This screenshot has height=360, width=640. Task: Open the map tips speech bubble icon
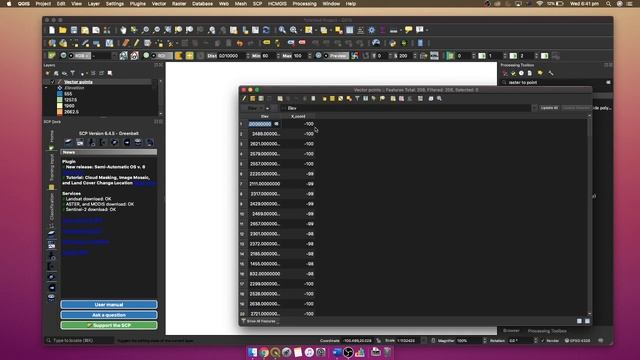[408, 30]
